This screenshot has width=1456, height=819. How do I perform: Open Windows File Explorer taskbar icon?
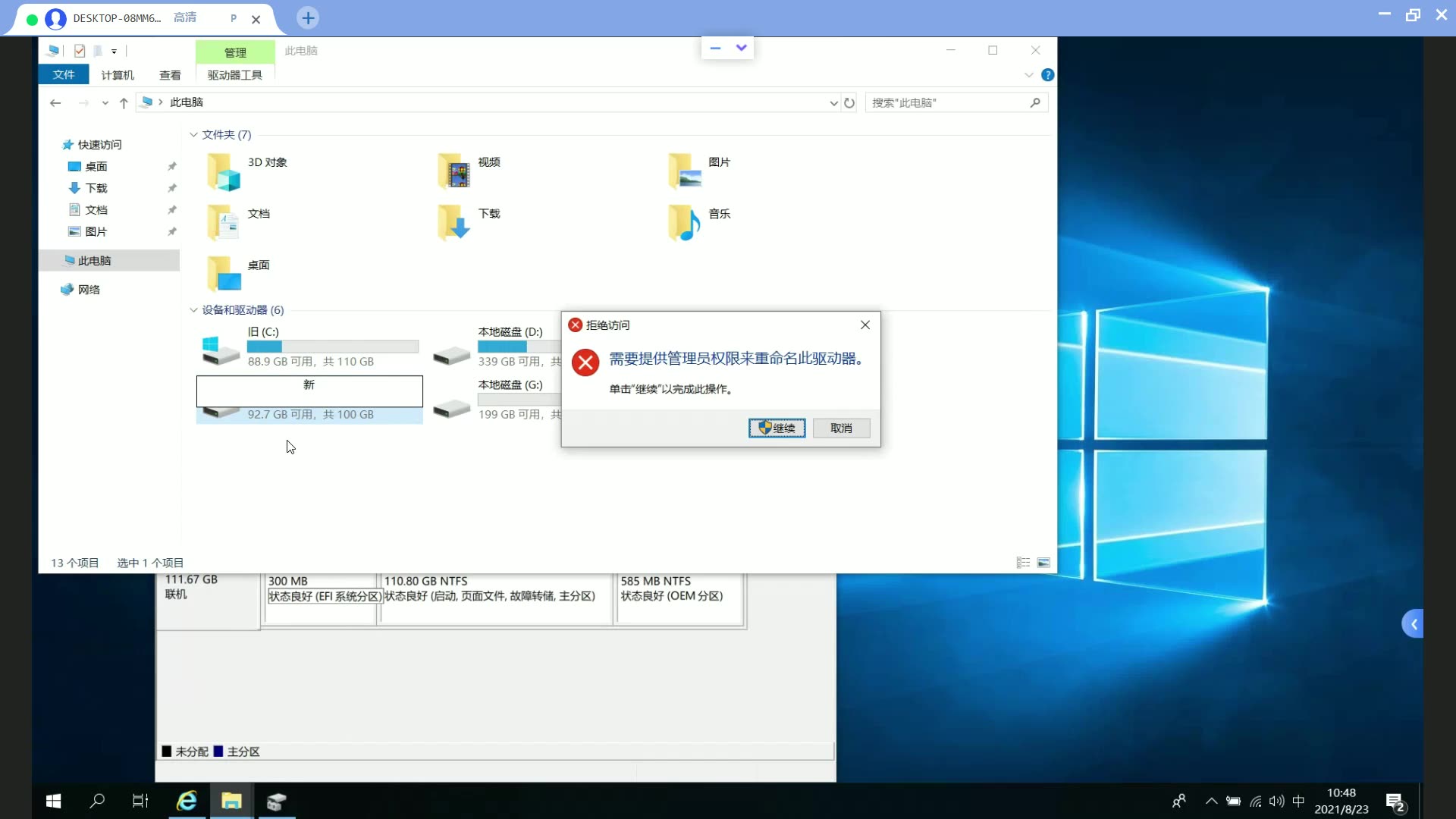pyautogui.click(x=231, y=800)
